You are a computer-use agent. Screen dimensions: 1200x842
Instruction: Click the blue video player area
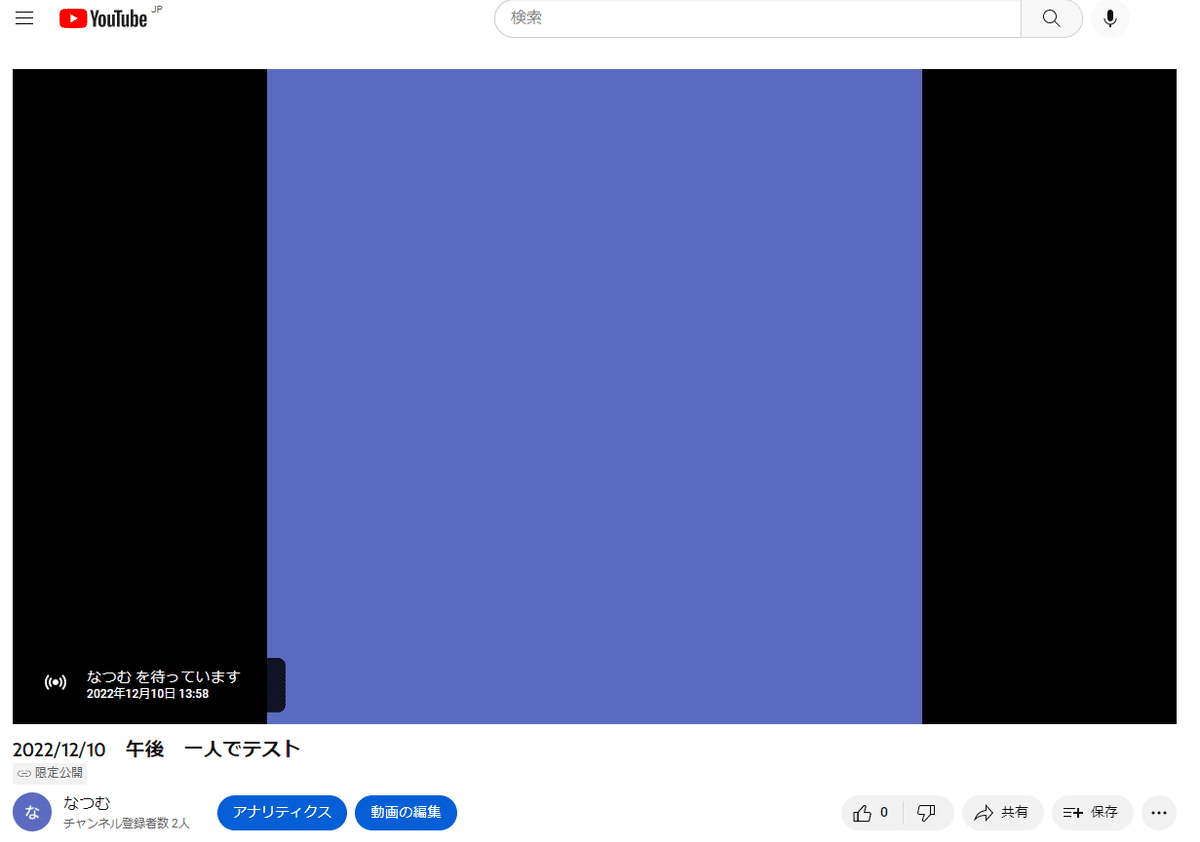[x=594, y=396]
